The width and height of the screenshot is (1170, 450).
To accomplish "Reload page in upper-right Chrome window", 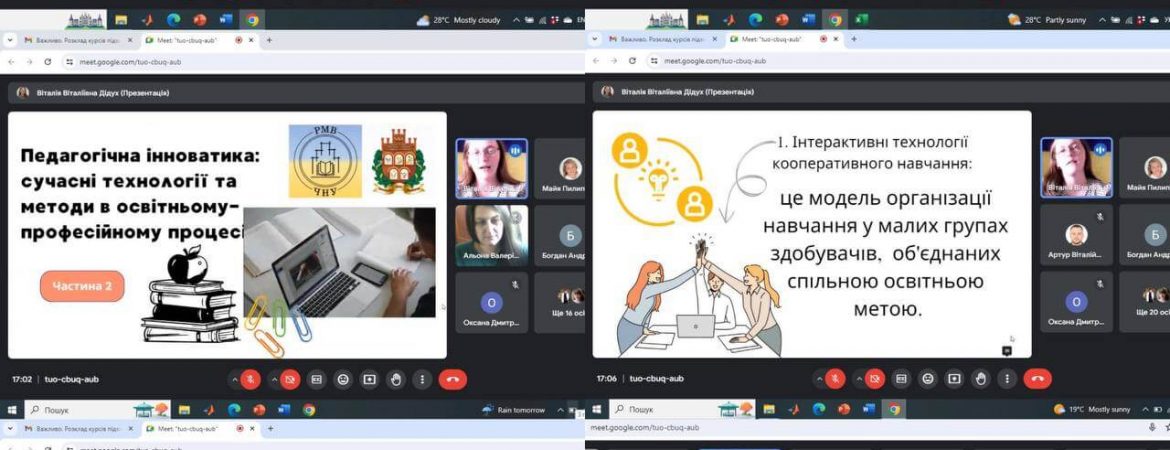I will 633,61.
